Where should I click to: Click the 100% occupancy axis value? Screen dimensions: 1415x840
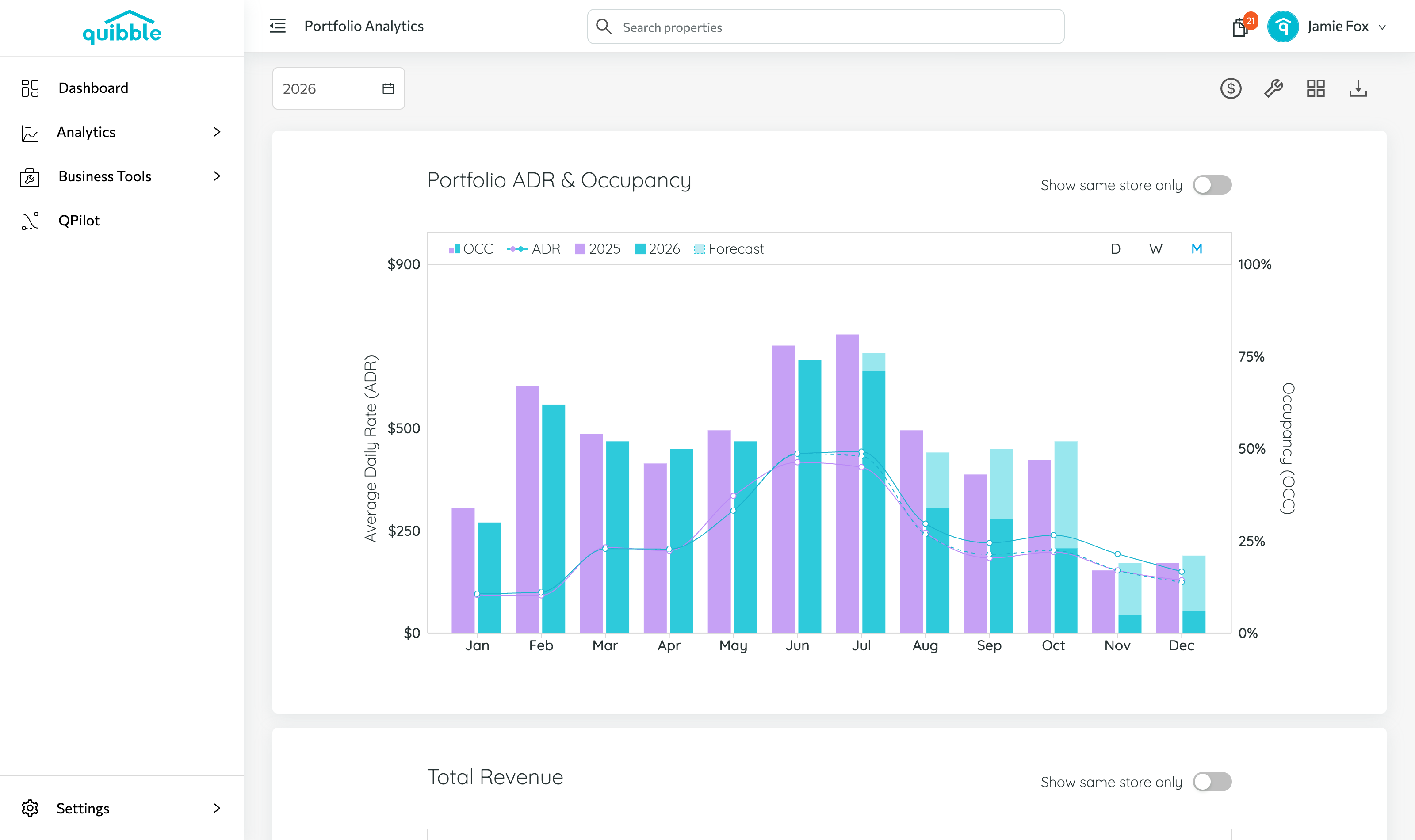tap(1255, 264)
